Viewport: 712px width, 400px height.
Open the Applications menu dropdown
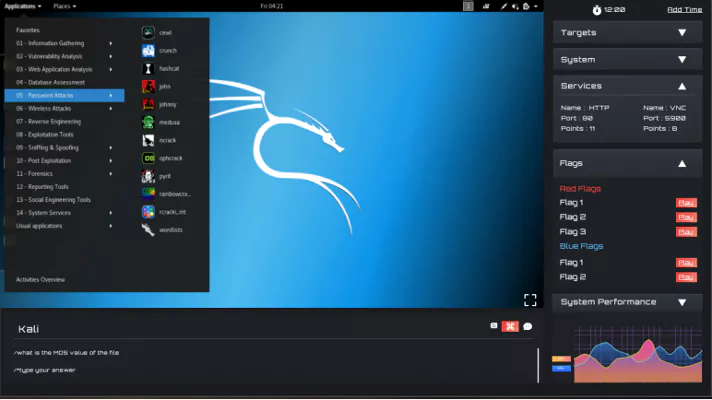[x=23, y=6]
